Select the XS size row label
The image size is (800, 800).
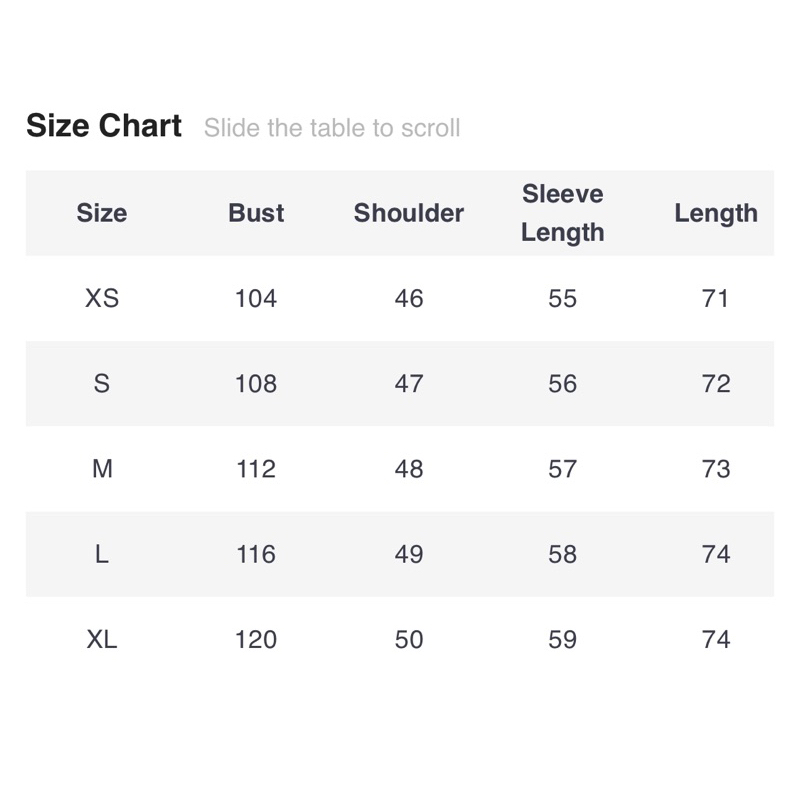102,298
